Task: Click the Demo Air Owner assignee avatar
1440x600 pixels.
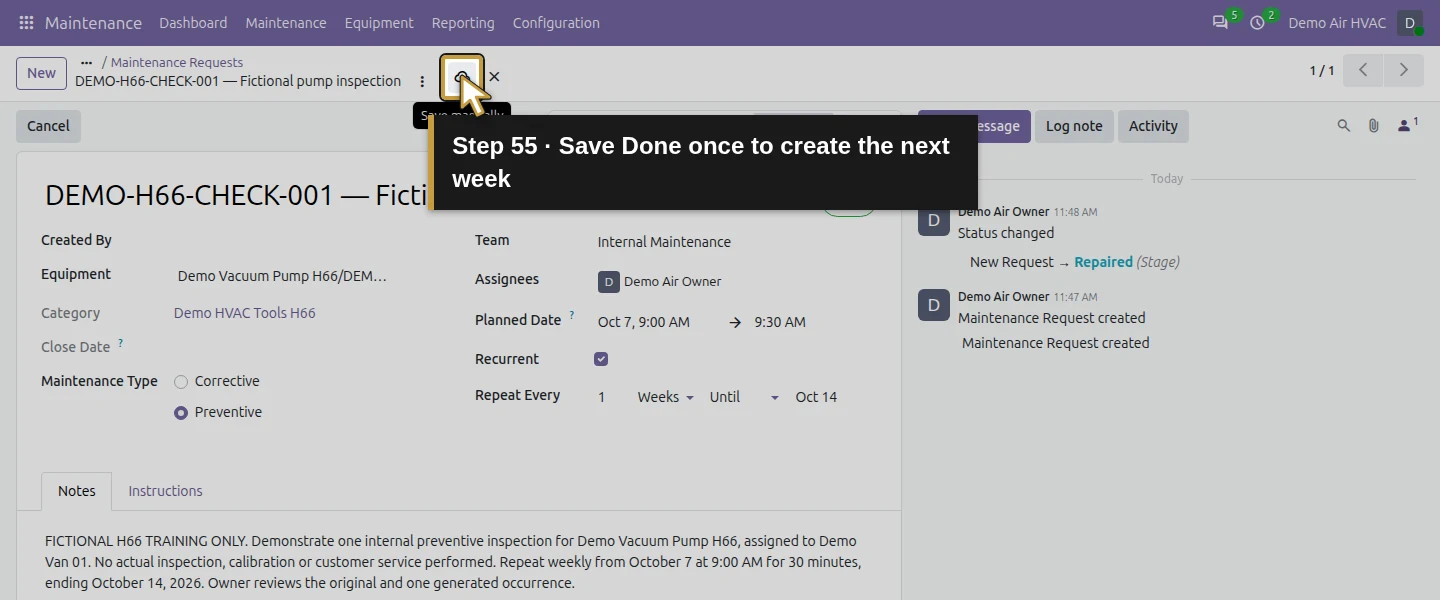Action: pyautogui.click(x=609, y=282)
